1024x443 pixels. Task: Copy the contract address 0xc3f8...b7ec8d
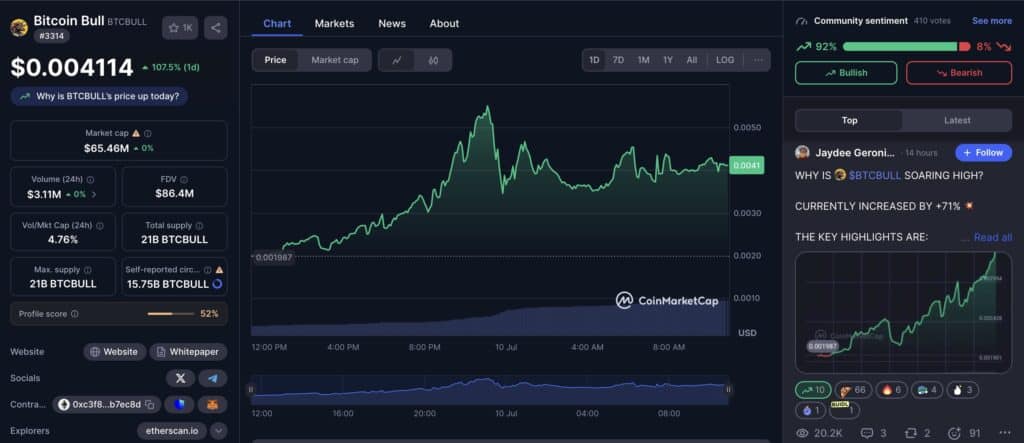pos(150,404)
